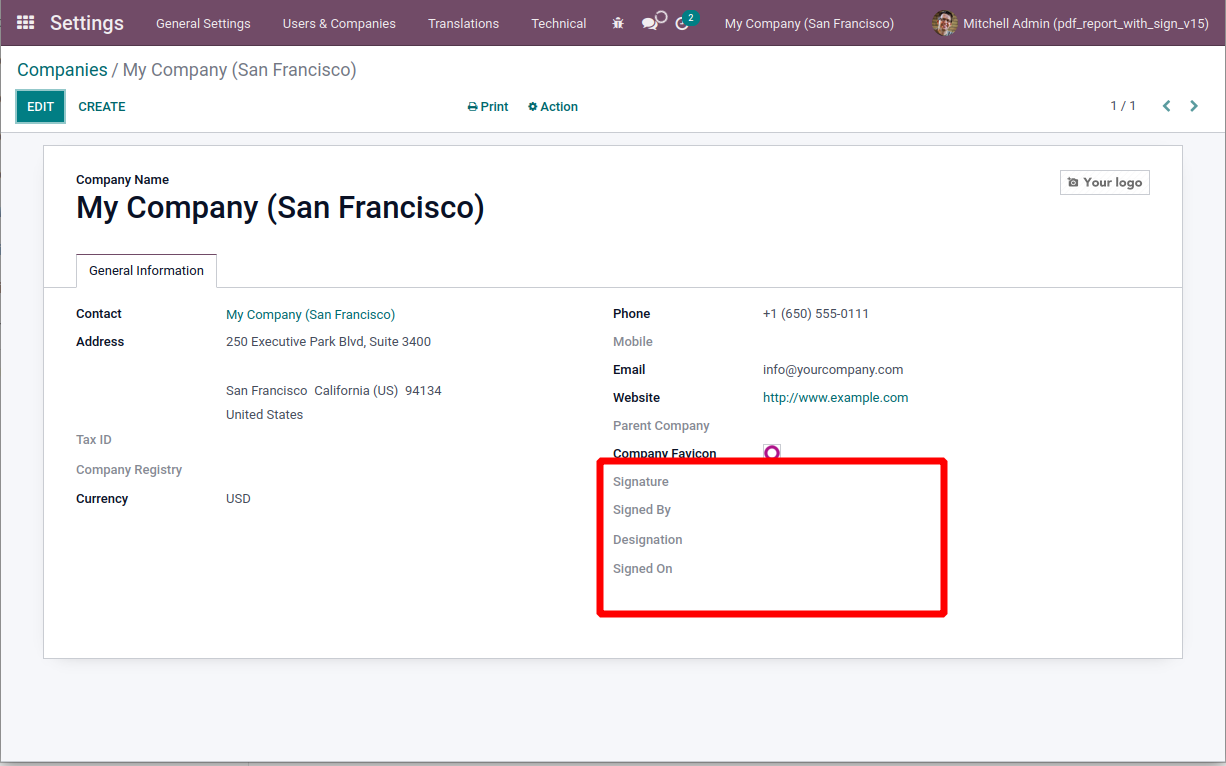Open the Translations menu

click(463, 23)
